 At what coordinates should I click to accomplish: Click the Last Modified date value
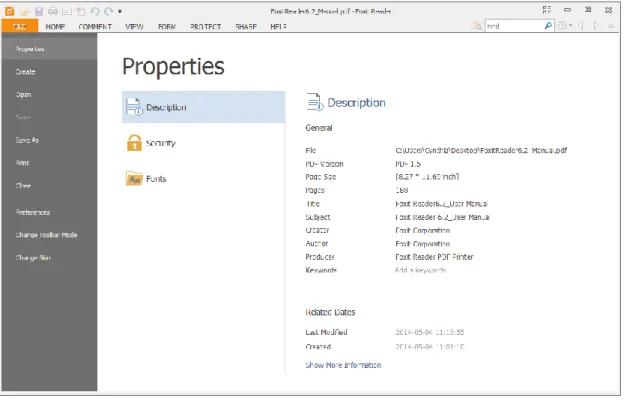point(430,332)
